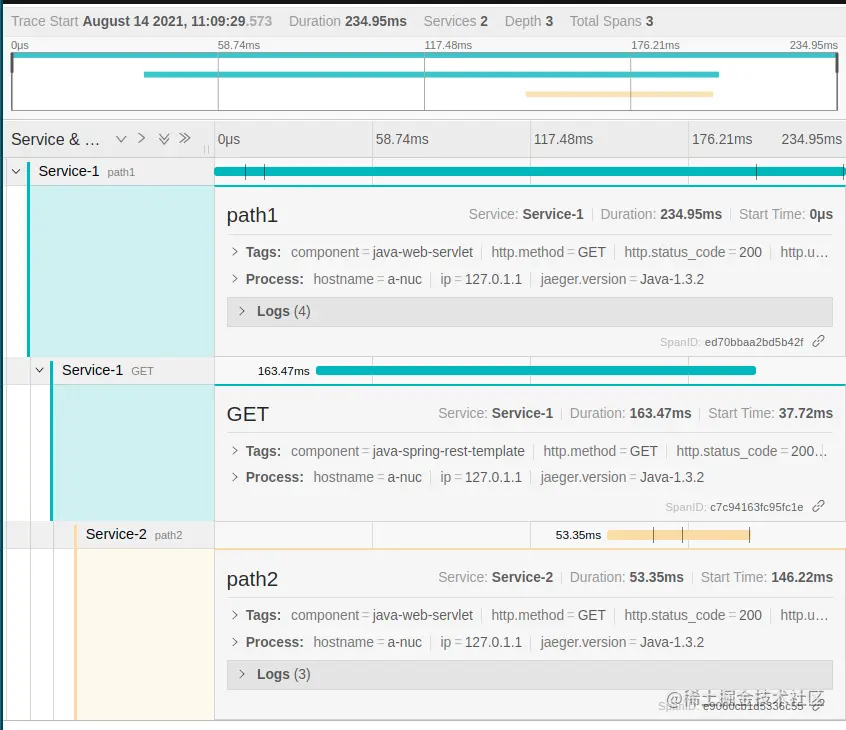Screen dimensions: 846x730
Task: Click the 'GET' detail heading
Action: tap(248, 414)
